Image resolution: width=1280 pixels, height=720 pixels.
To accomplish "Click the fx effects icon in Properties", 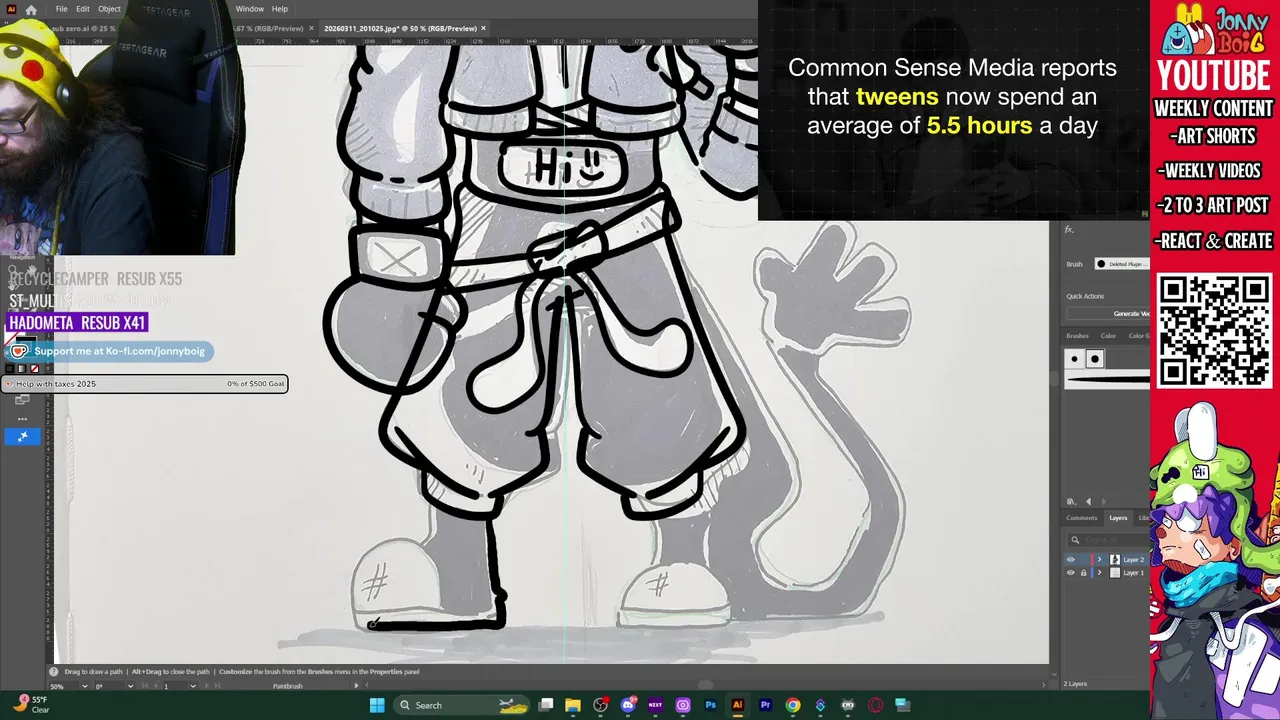I will (x=1069, y=230).
